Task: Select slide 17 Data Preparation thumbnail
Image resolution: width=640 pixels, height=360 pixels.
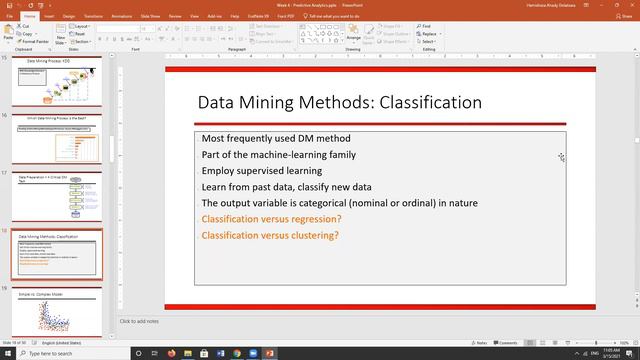Action: 57,196
